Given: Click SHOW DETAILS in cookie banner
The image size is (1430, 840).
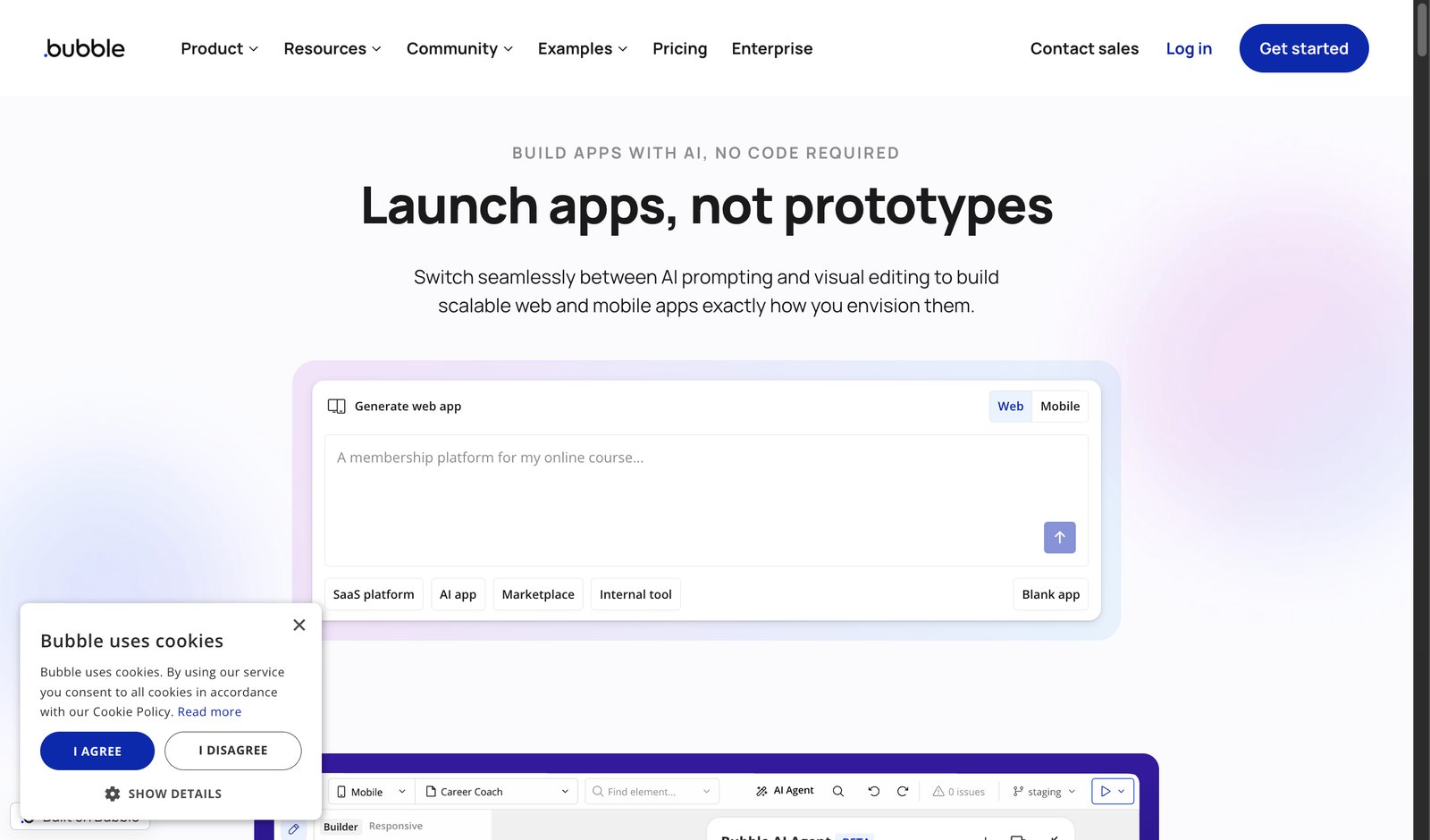Looking at the screenshot, I should pyautogui.click(x=164, y=794).
